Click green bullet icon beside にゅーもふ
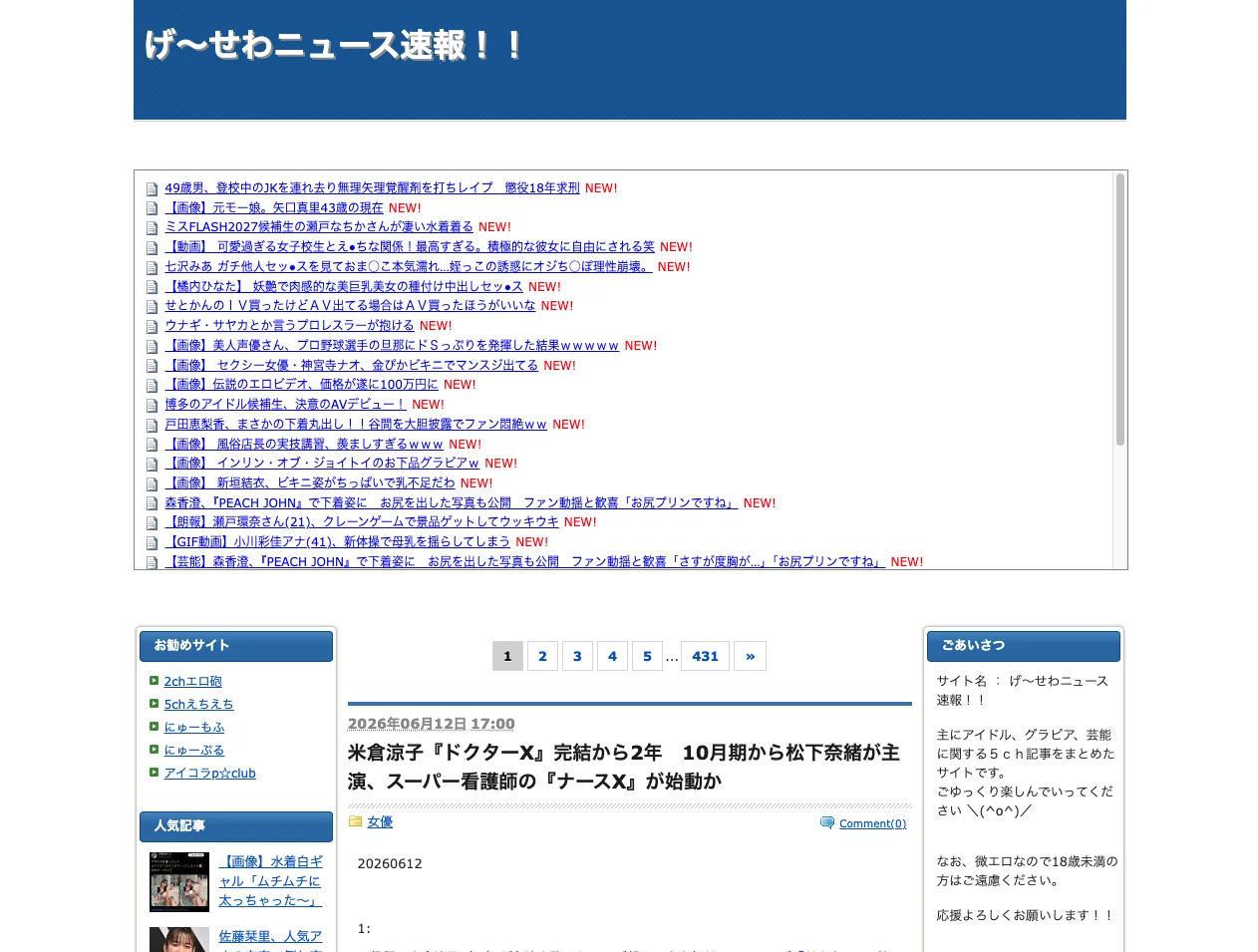The width and height of the screenshot is (1258, 952). pyautogui.click(x=155, y=727)
